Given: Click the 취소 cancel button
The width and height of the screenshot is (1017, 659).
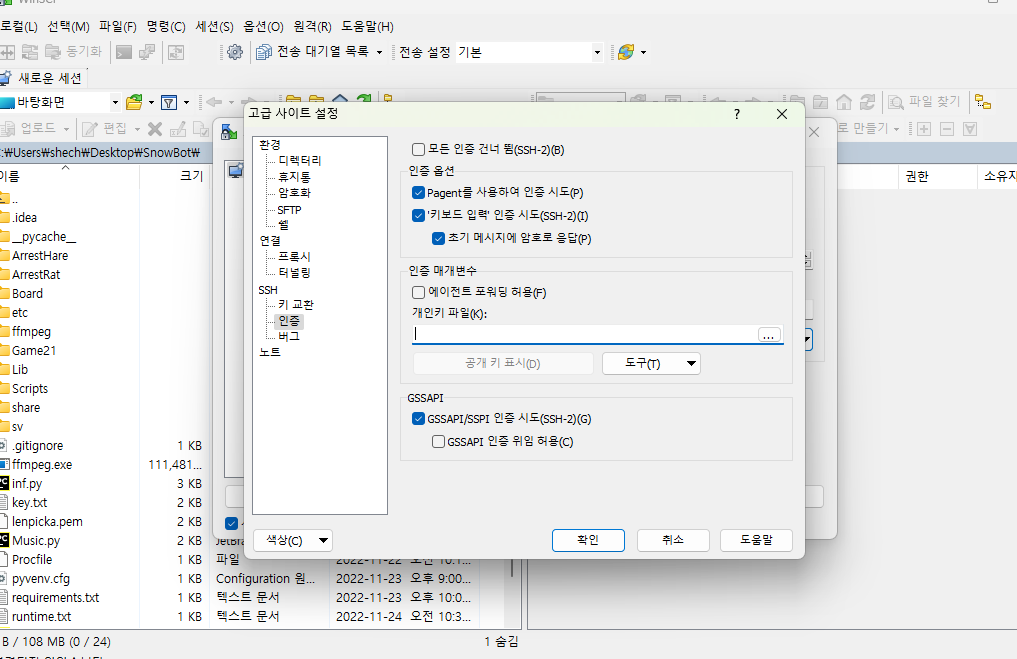Looking at the screenshot, I should [x=673, y=540].
